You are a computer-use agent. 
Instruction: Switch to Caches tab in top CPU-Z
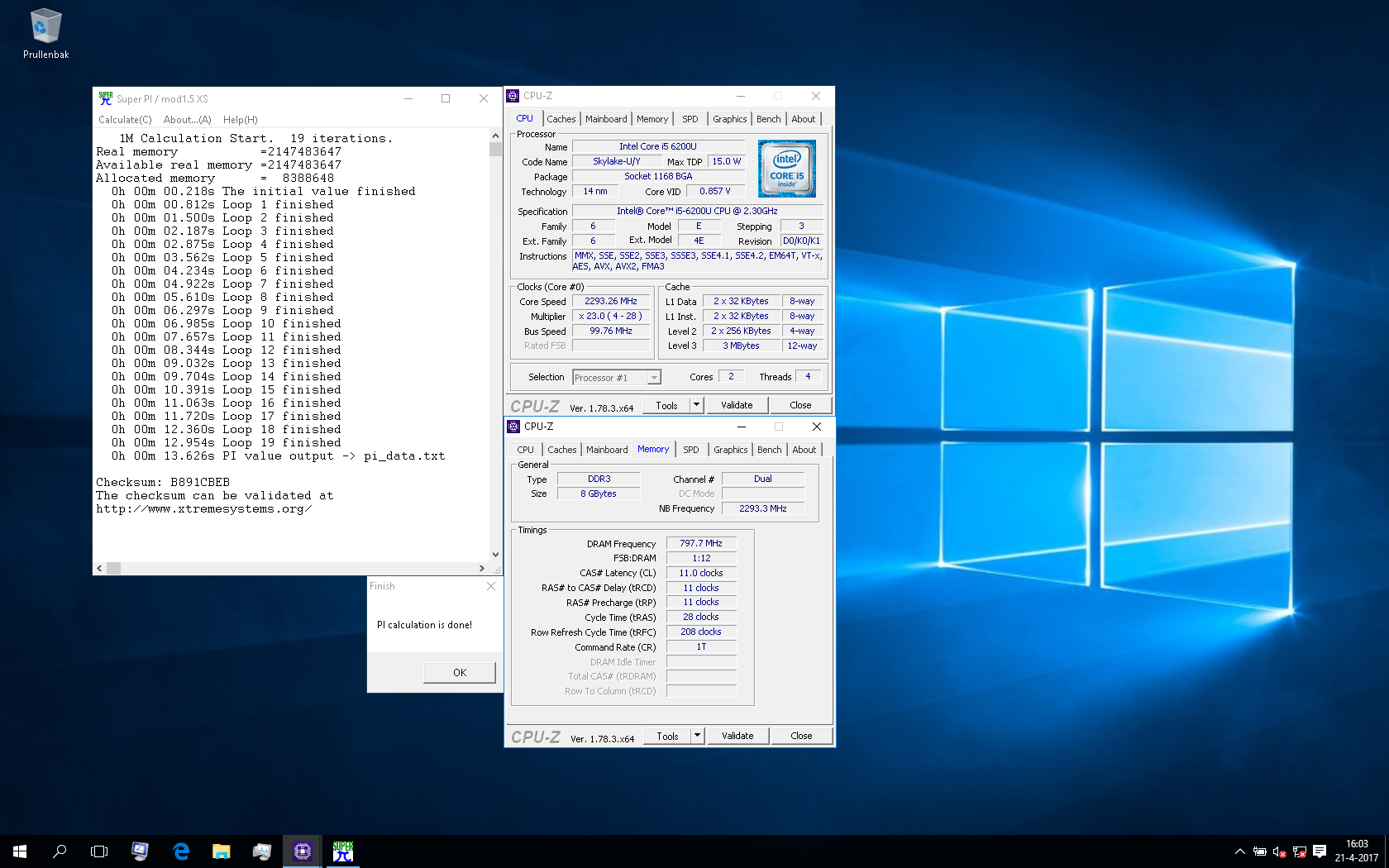(x=561, y=119)
